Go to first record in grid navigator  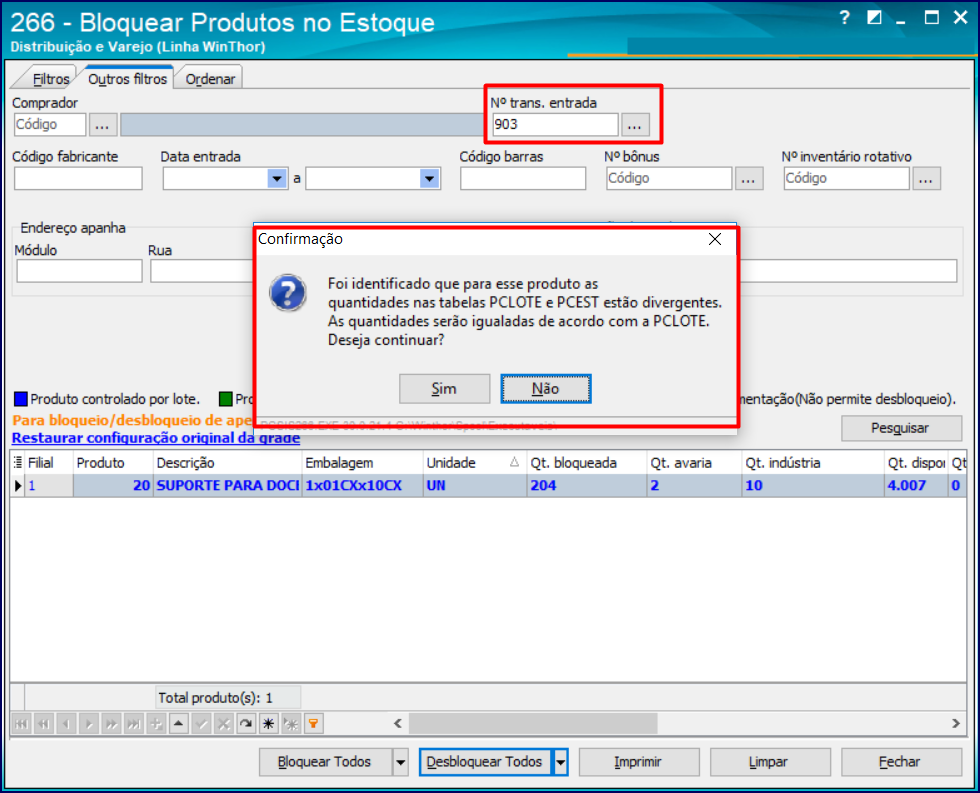coord(21,724)
